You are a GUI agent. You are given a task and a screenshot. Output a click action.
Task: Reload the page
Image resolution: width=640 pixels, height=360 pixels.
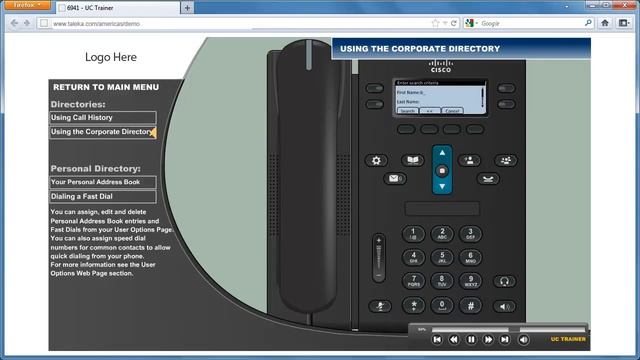(453, 23)
